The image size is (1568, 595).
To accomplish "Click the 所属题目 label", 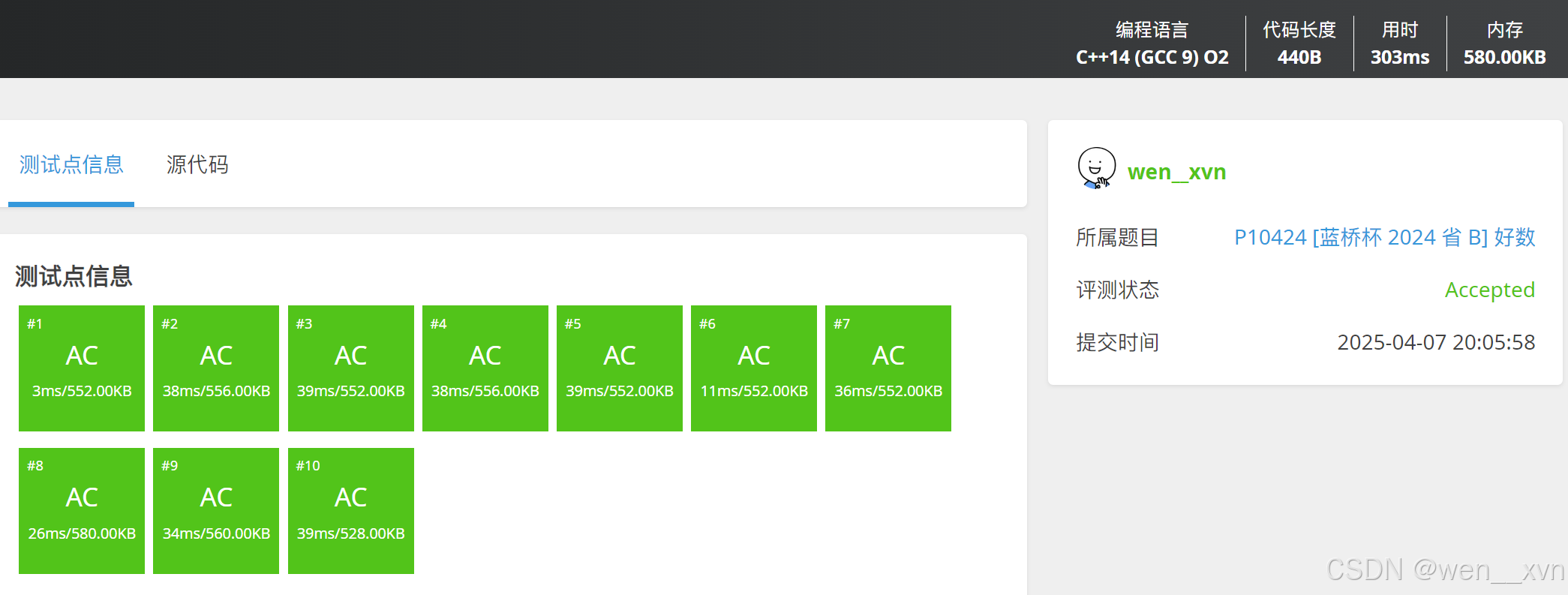I will click(1118, 237).
